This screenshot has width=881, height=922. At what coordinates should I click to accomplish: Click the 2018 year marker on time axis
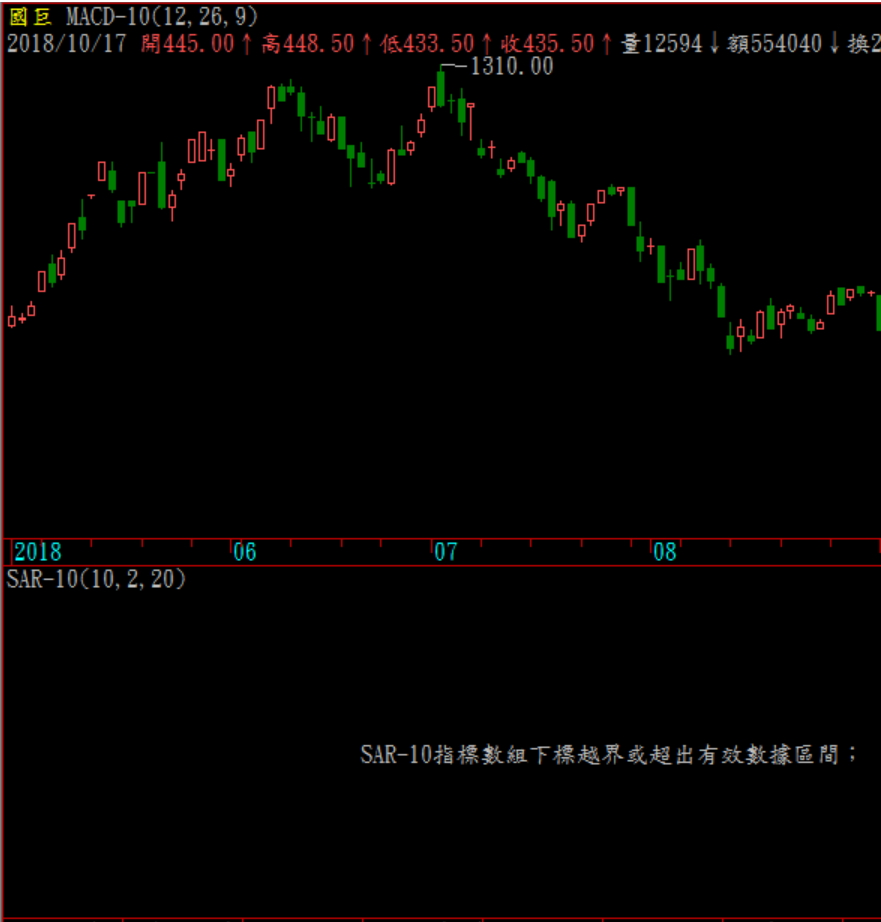38,552
